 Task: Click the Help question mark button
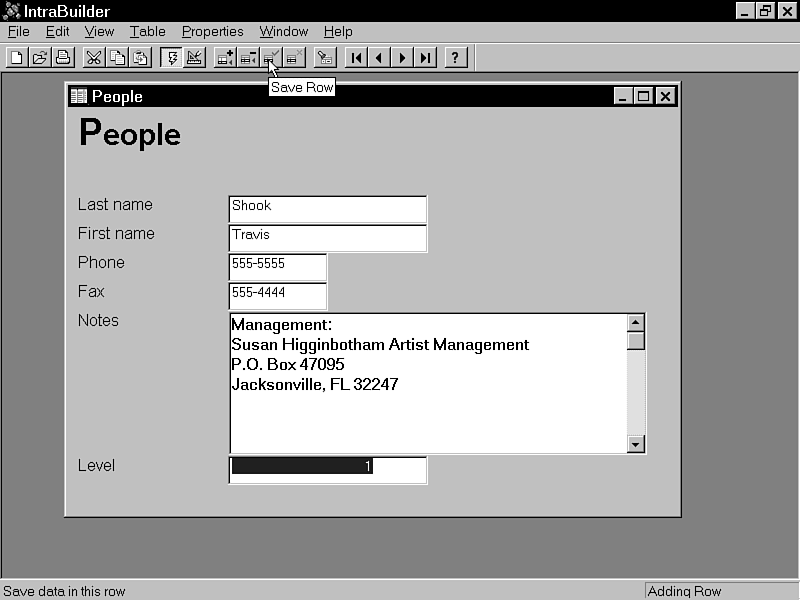(456, 57)
